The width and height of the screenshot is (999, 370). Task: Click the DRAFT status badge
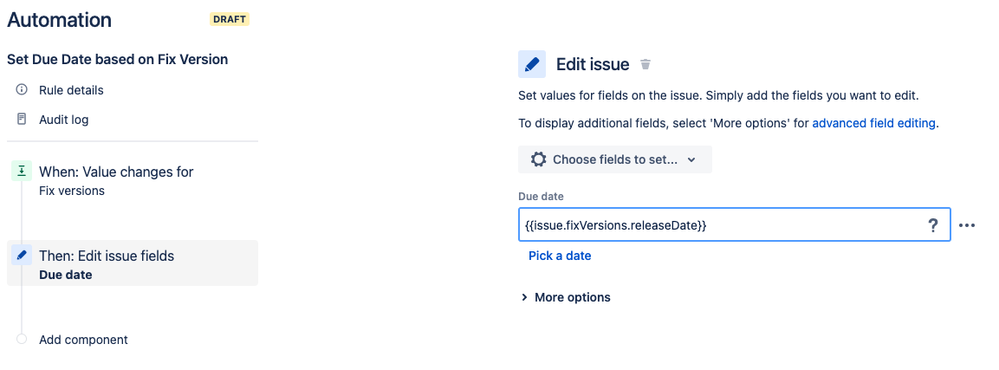(229, 19)
